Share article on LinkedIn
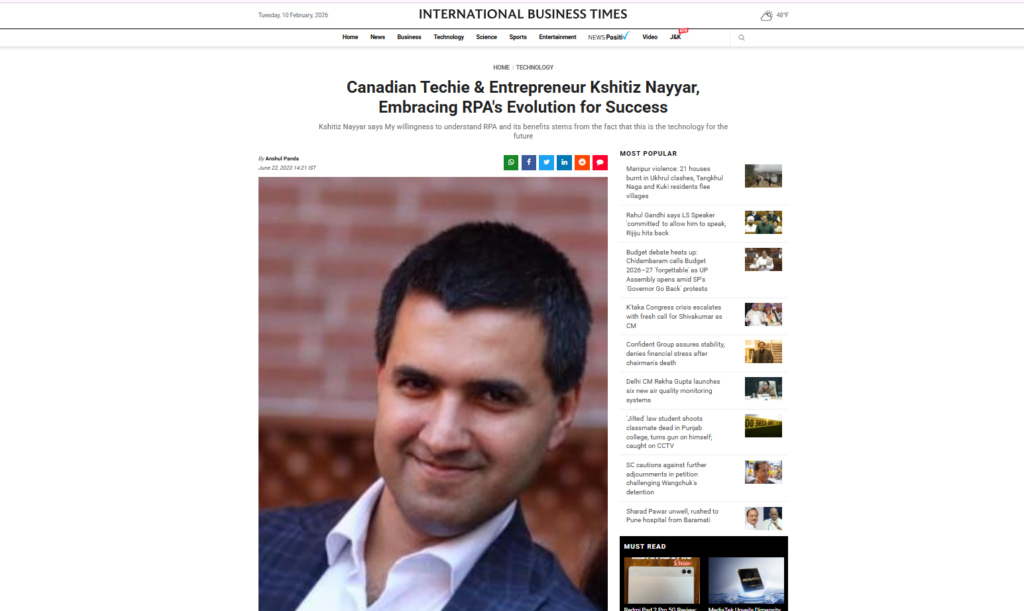 click(x=564, y=163)
